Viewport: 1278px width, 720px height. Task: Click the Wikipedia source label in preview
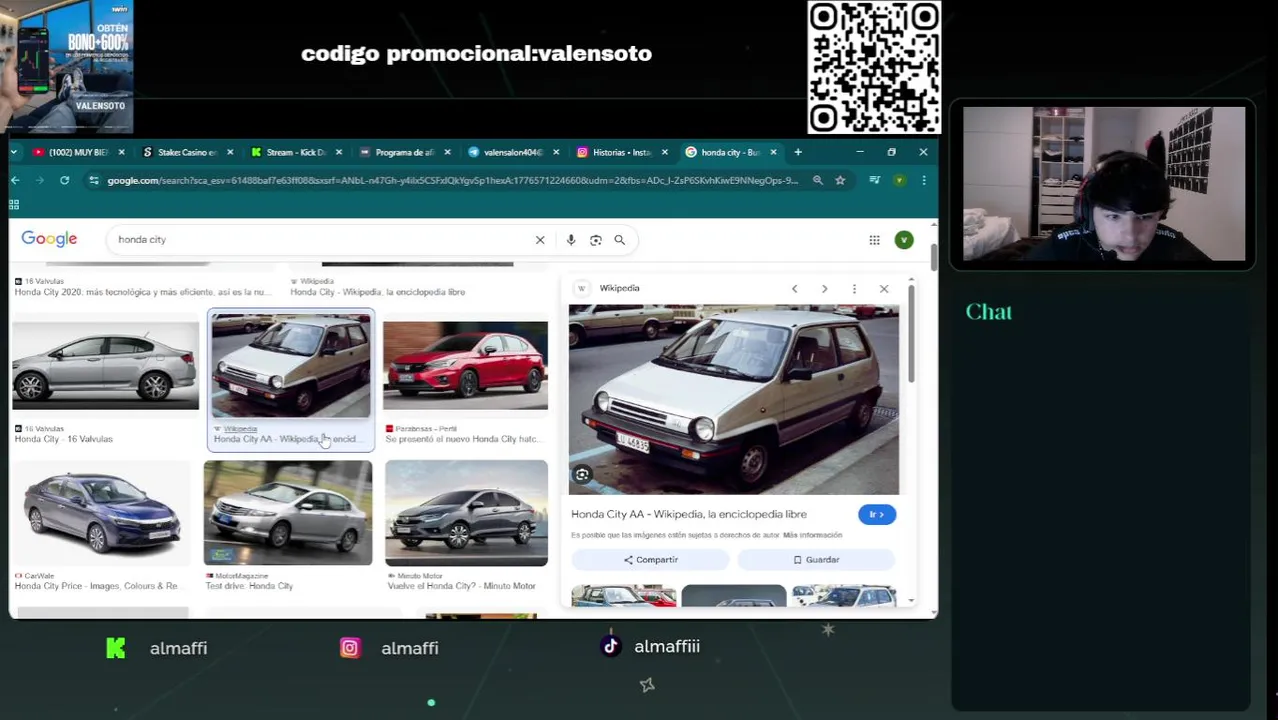pyautogui.click(x=619, y=288)
